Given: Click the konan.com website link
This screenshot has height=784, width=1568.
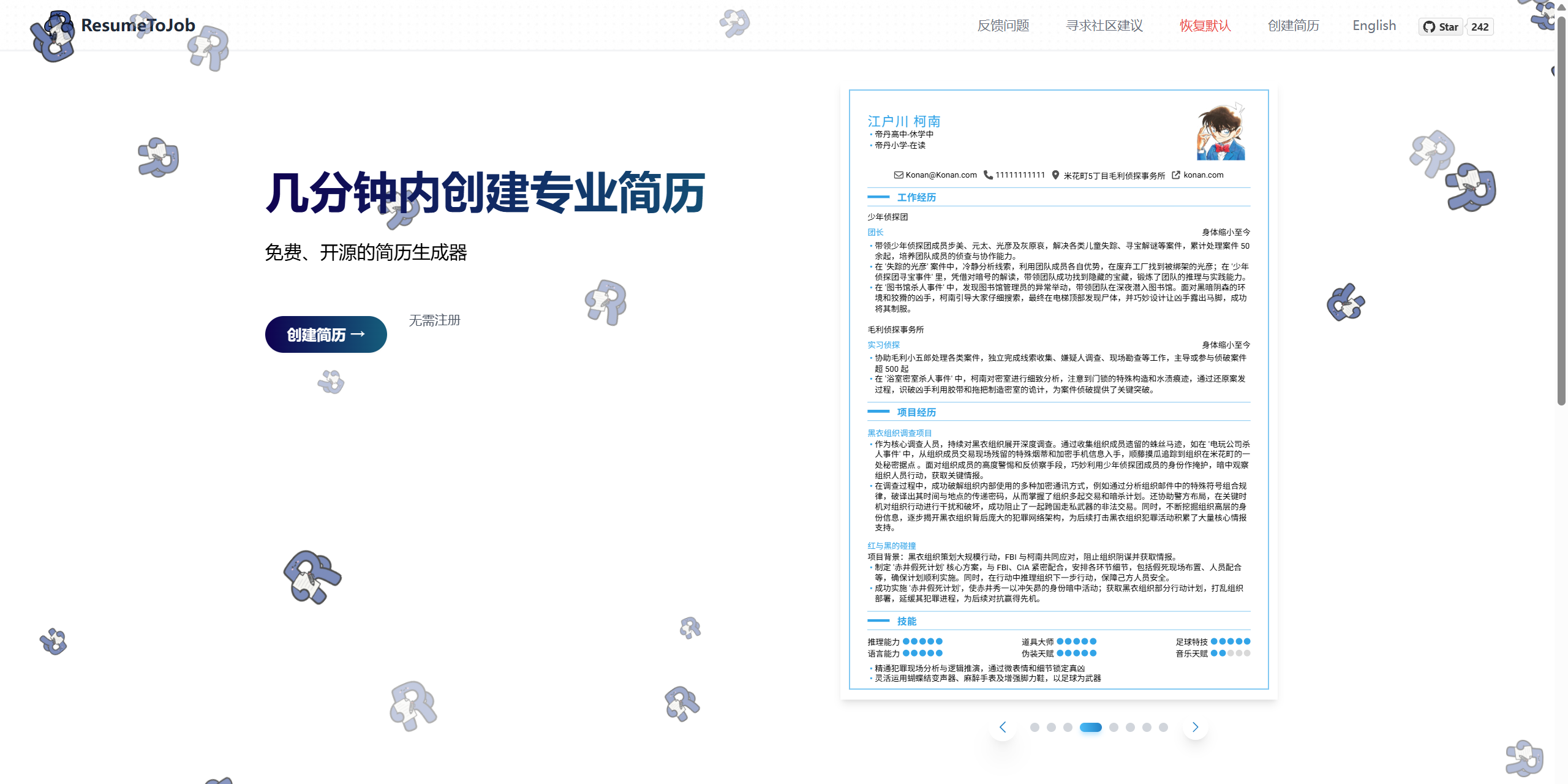Looking at the screenshot, I should click(x=1203, y=175).
